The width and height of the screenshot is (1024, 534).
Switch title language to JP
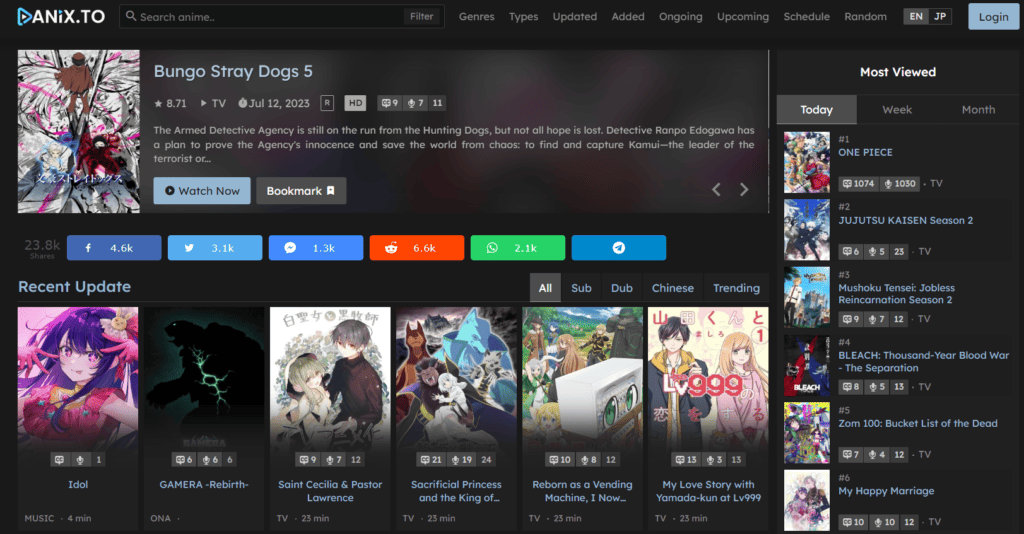pyautogui.click(x=940, y=16)
